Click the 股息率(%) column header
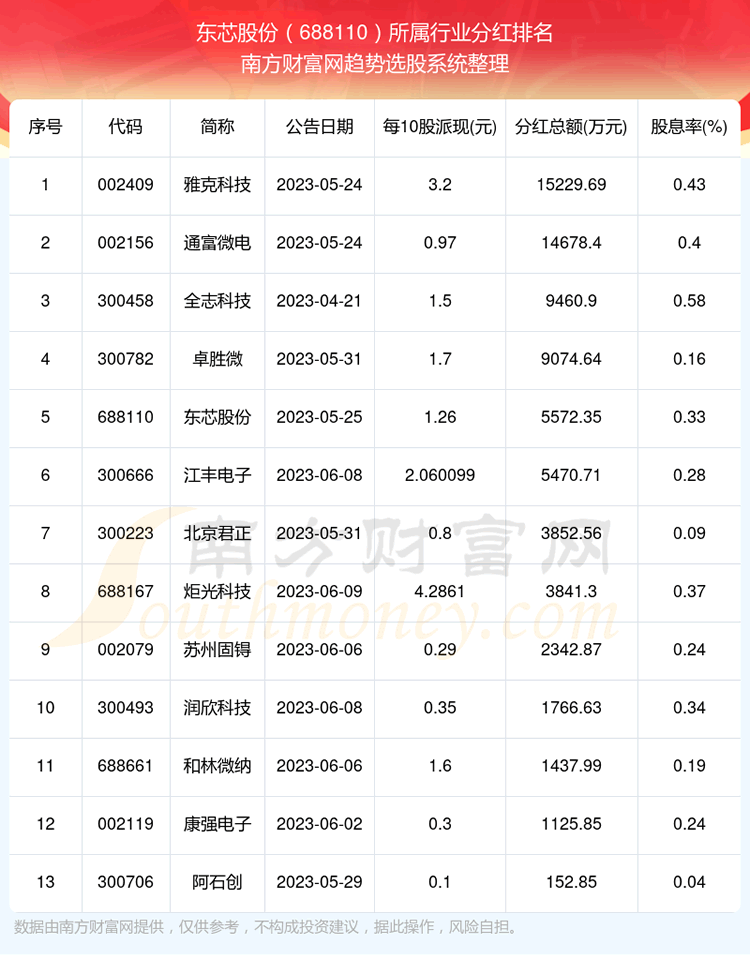The width and height of the screenshot is (750, 975). [689, 127]
